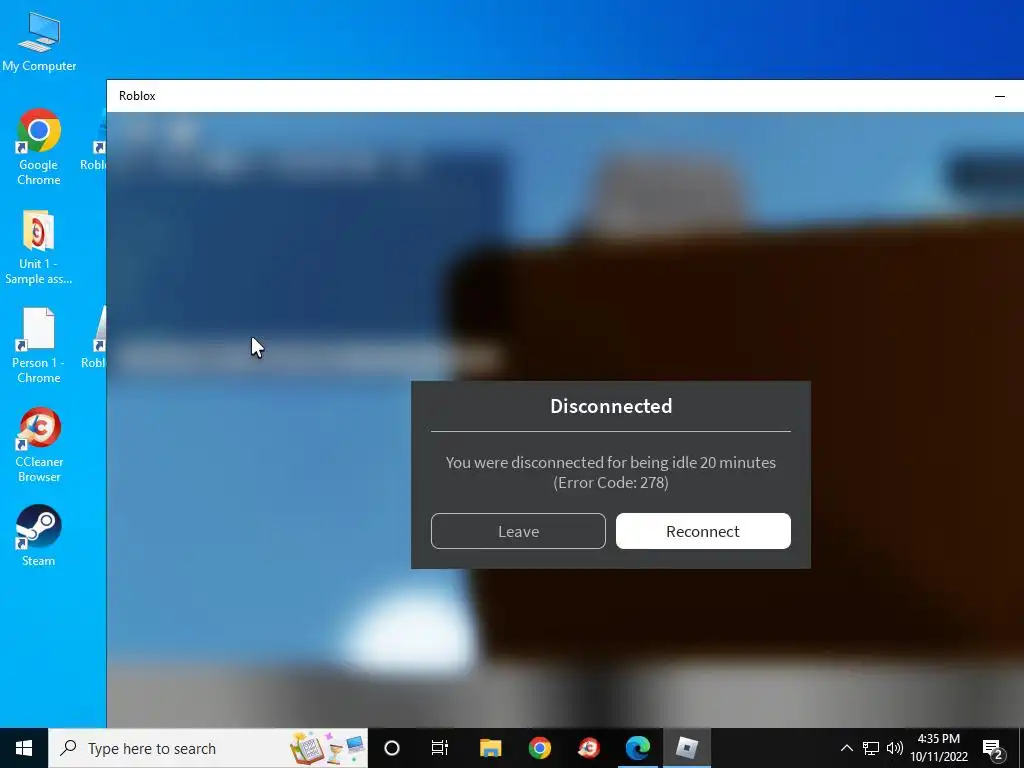The height and width of the screenshot is (768, 1024).
Task: Click the Roblox window title text
Action: (137, 95)
